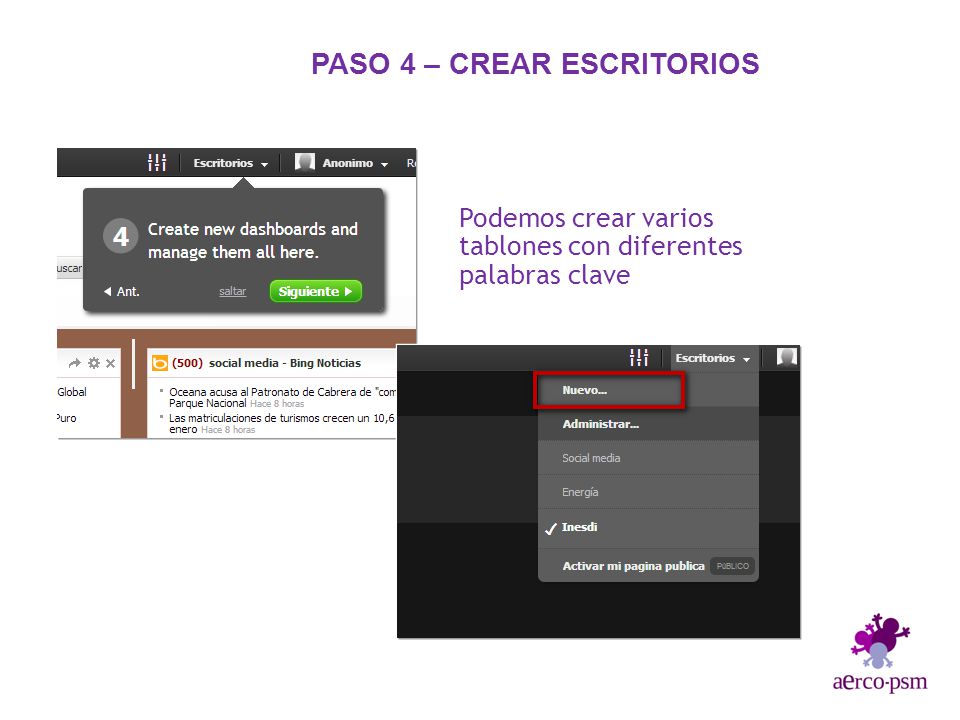Click the 'Global' entry in left widget
960x720 pixels.
pos(72,392)
